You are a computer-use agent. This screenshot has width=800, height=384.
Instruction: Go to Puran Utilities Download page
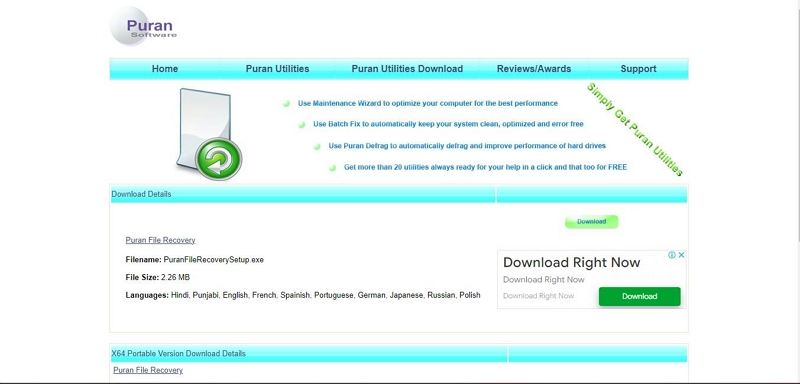407,69
